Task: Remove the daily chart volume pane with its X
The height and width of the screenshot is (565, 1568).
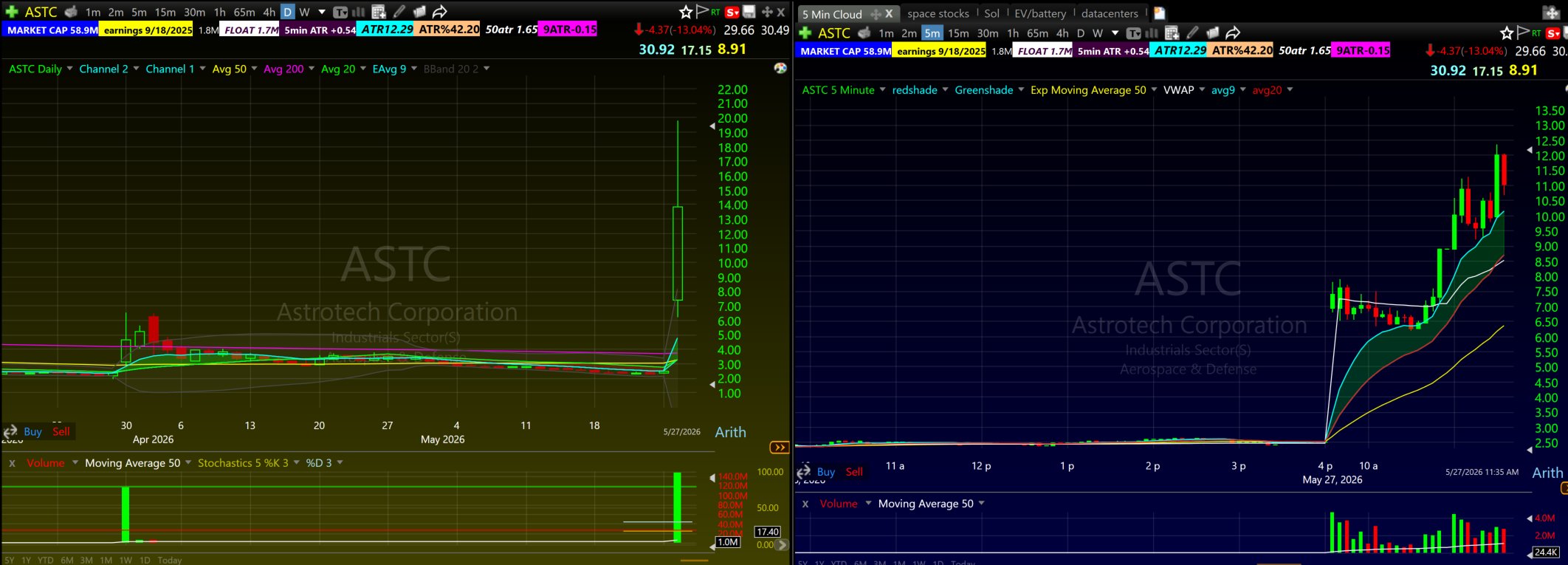Action: [x=11, y=463]
